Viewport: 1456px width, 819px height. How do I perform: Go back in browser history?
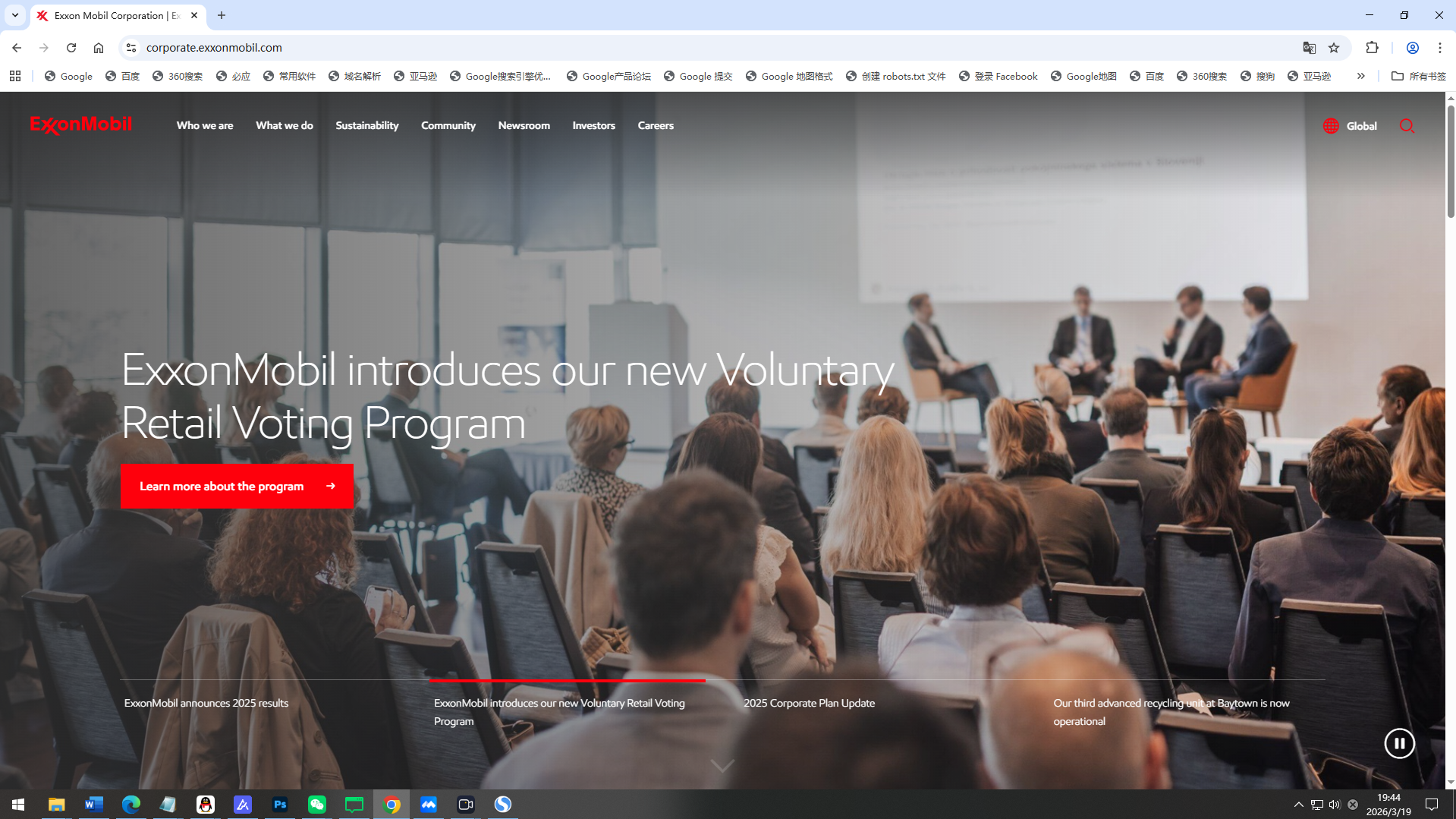[17, 47]
